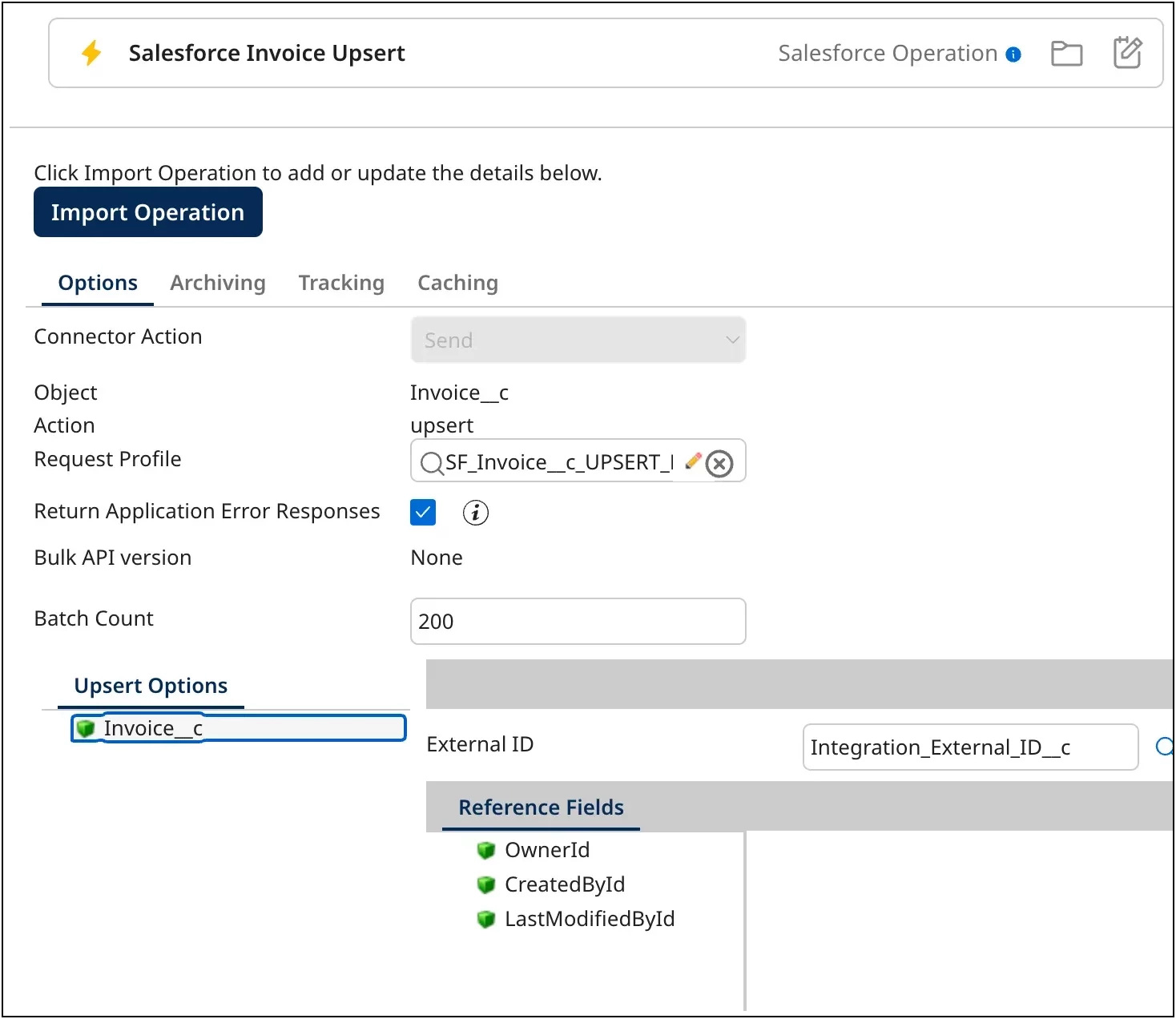Click the magnifier icon in the Request Profile field
This screenshot has width=1176, height=1019.
click(x=433, y=462)
